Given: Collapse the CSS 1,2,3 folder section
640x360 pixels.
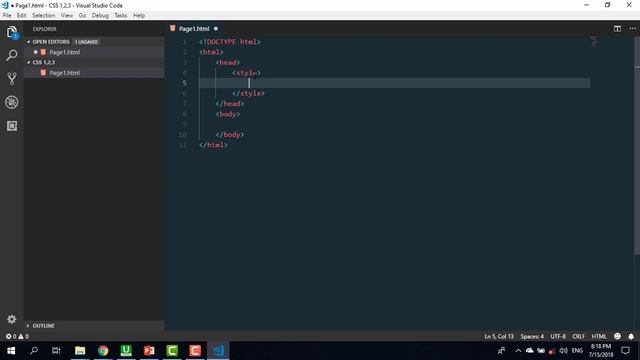Looking at the screenshot, I should point(29,62).
